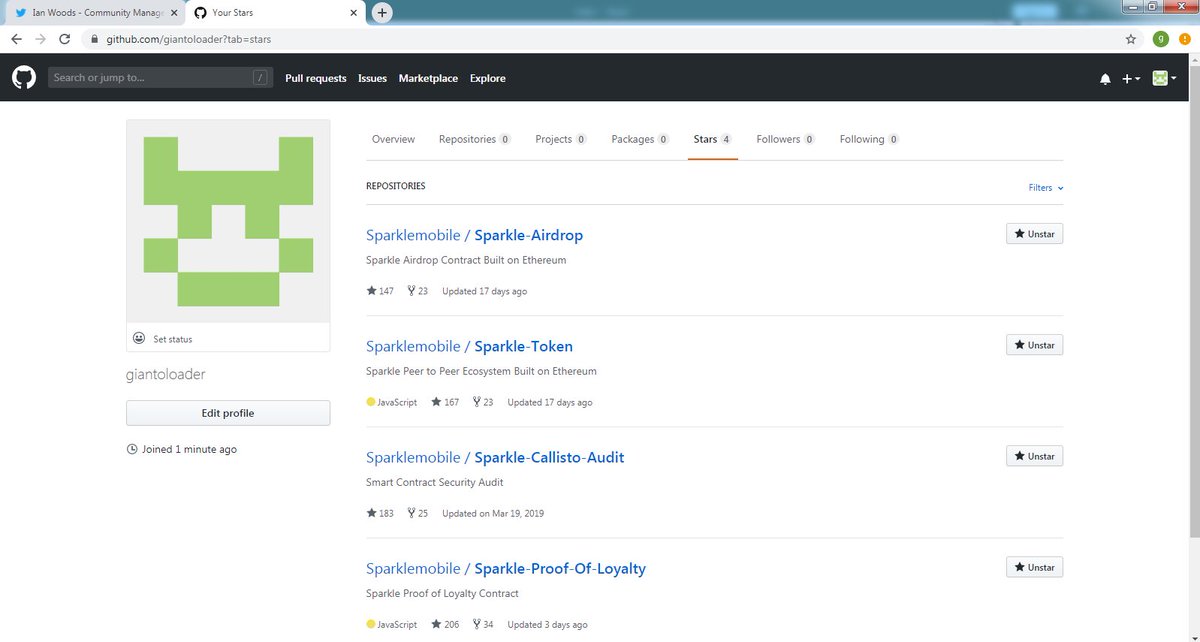This screenshot has width=1200, height=642.
Task: Click the orange Chrome alert icon
Action: pyautogui.click(x=1183, y=39)
